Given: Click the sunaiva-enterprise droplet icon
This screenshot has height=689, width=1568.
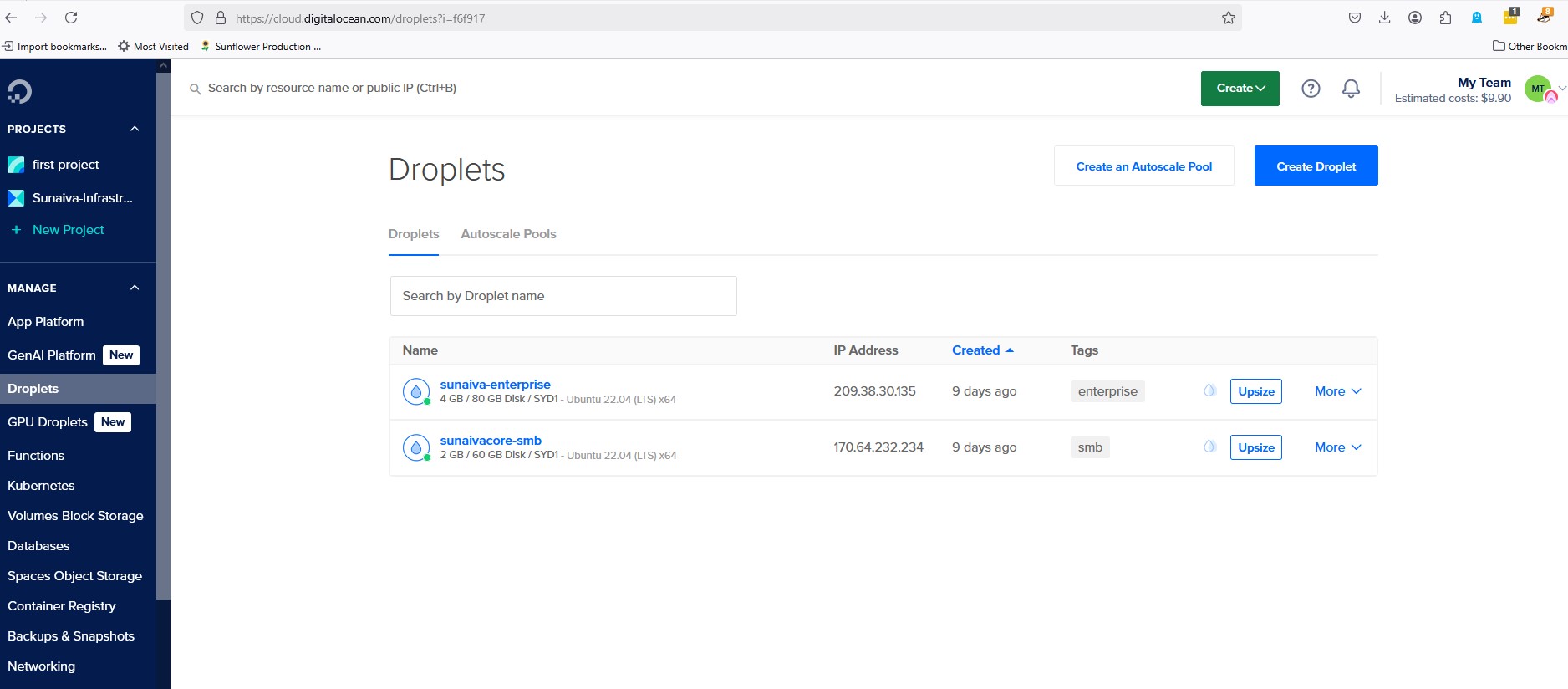Looking at the screenshot, I should 416,391.
